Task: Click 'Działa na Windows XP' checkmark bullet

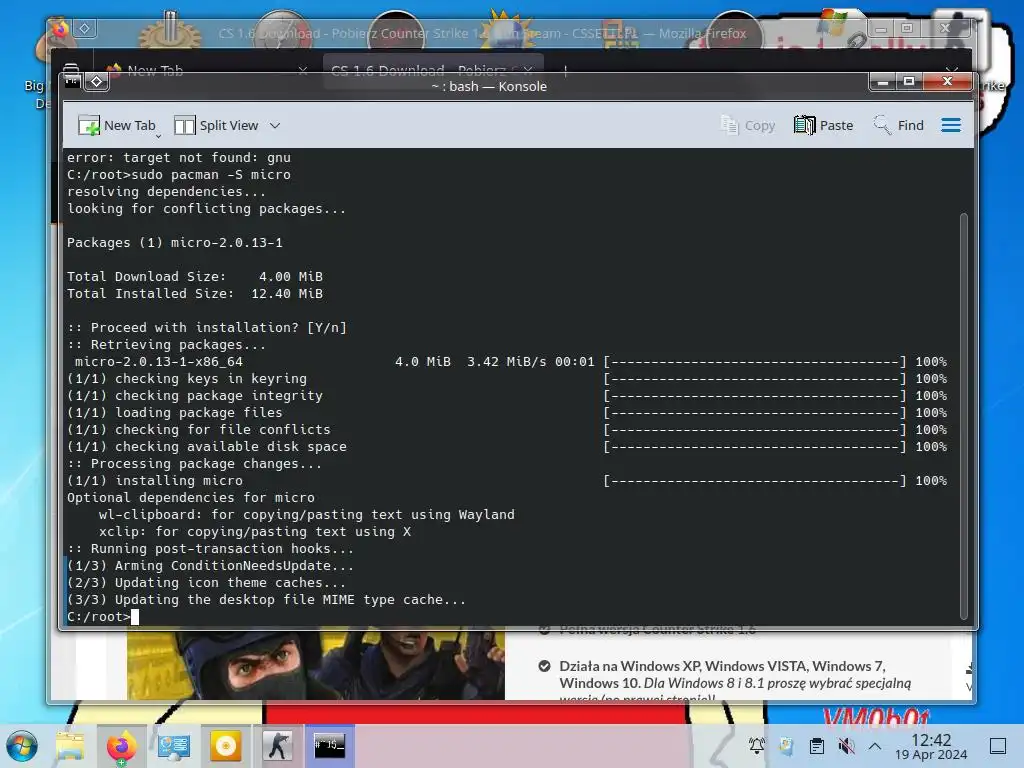Action: tap(544, 666)
